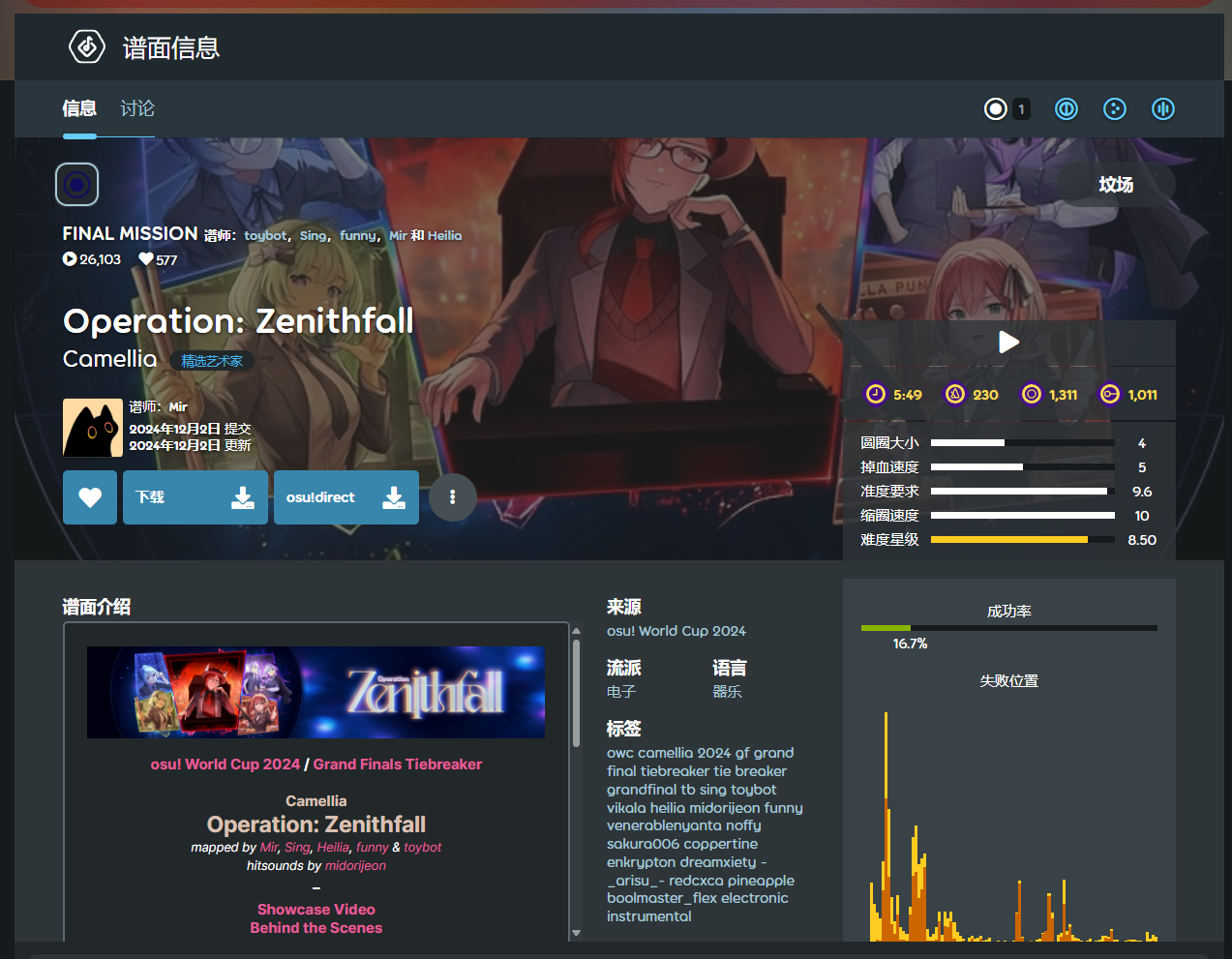The height and width of the screenshot is (959, 1232).
Task: Select the FINAL MISSION difficulty icon
Action: click(x=77, y=184)
